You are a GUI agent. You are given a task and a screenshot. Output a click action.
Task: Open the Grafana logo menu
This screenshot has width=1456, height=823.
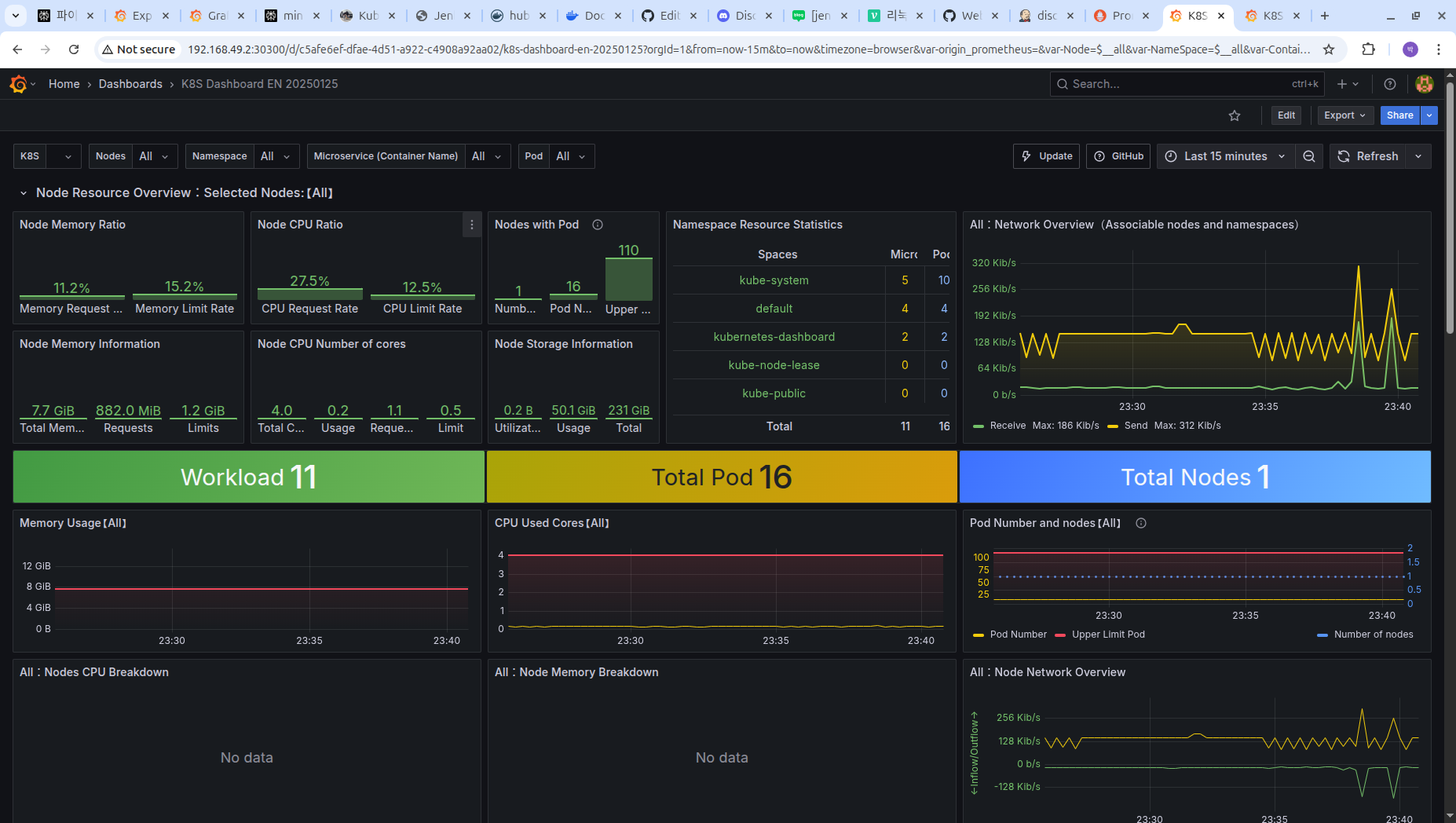(19, 84)
